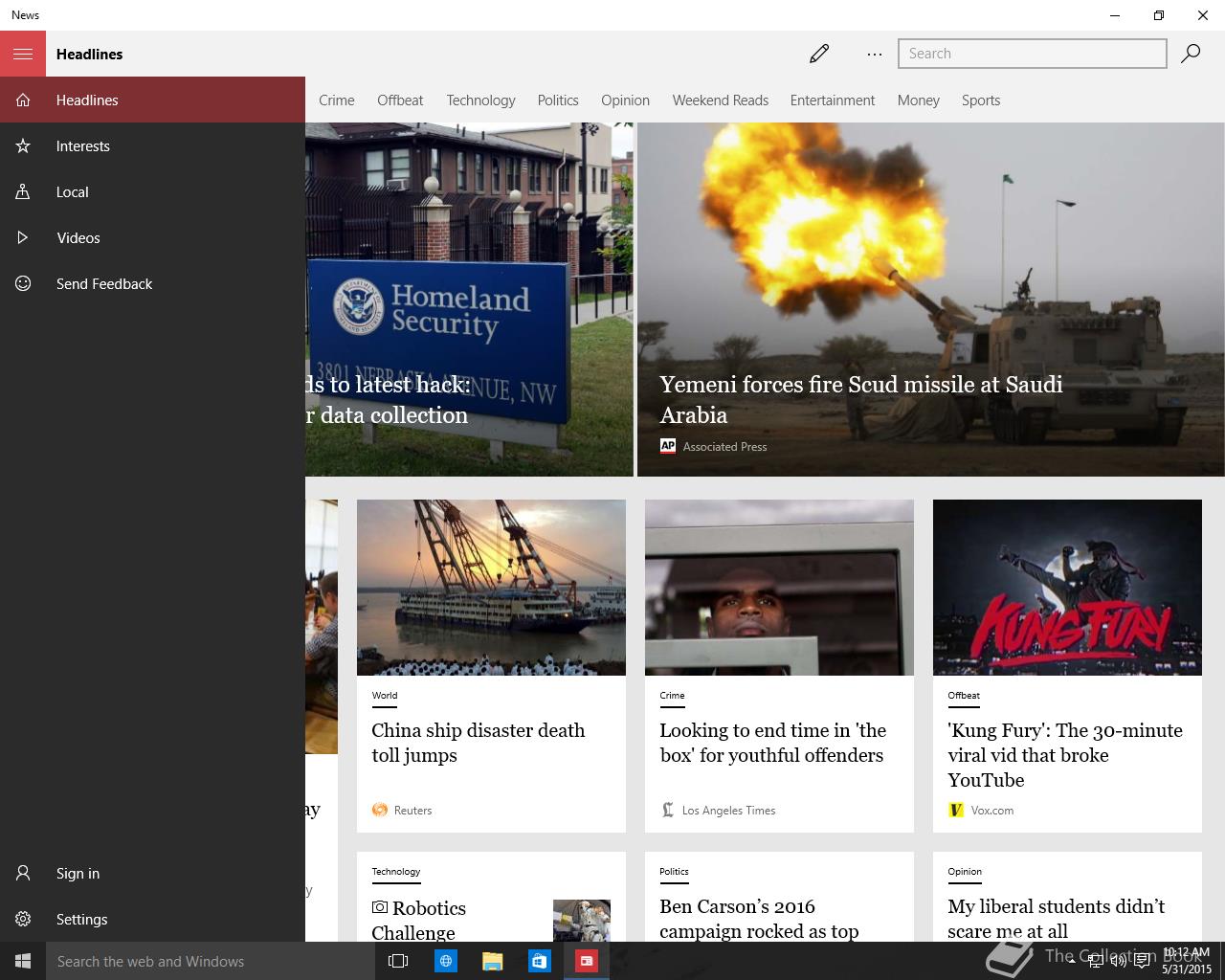Image resolution: width=1225 pixels, height=980 pixels.
Task: Click the search magnifier icon
Action: 1191,54
